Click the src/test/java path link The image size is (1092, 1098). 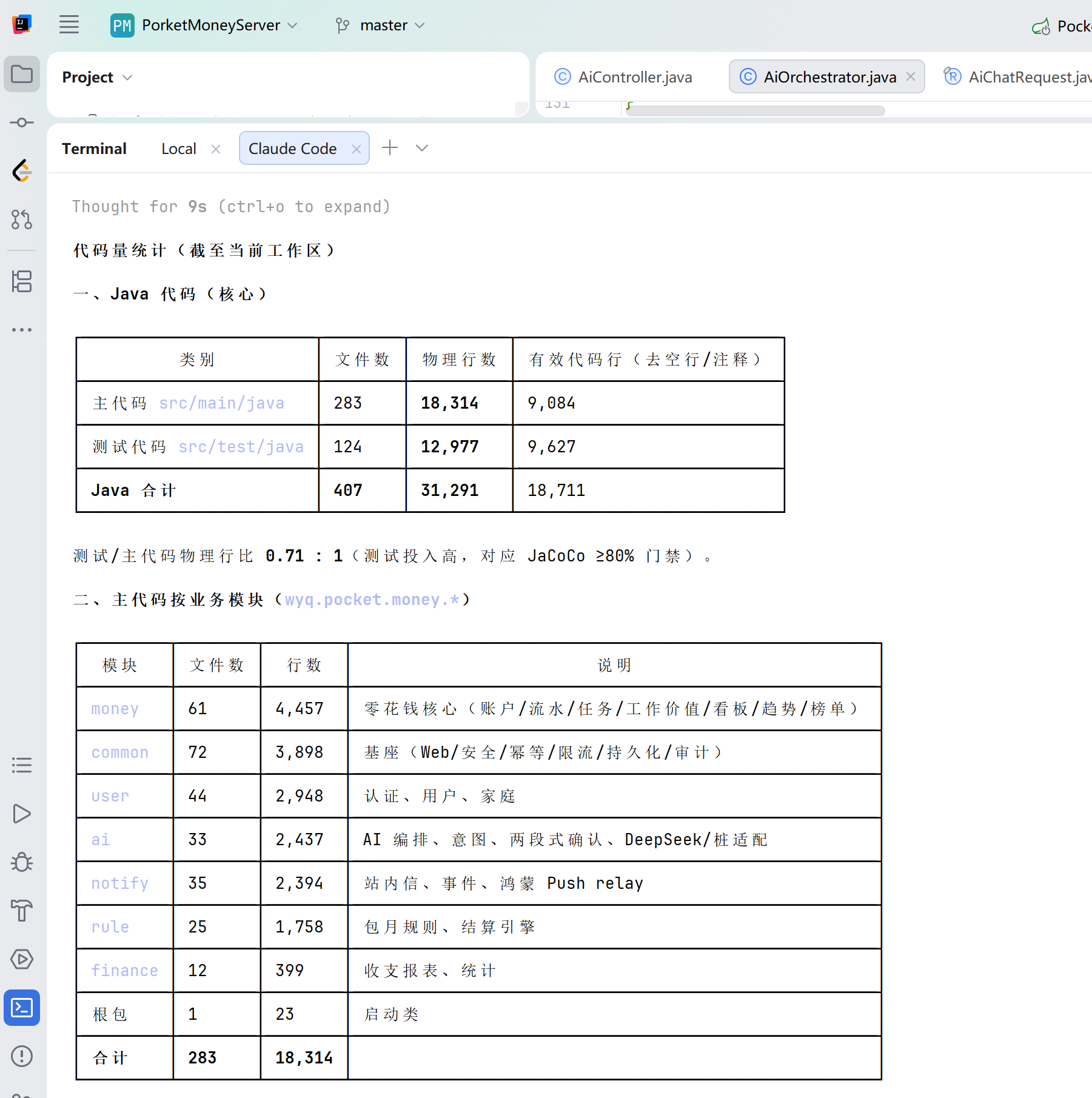click(x=241, y=447)
